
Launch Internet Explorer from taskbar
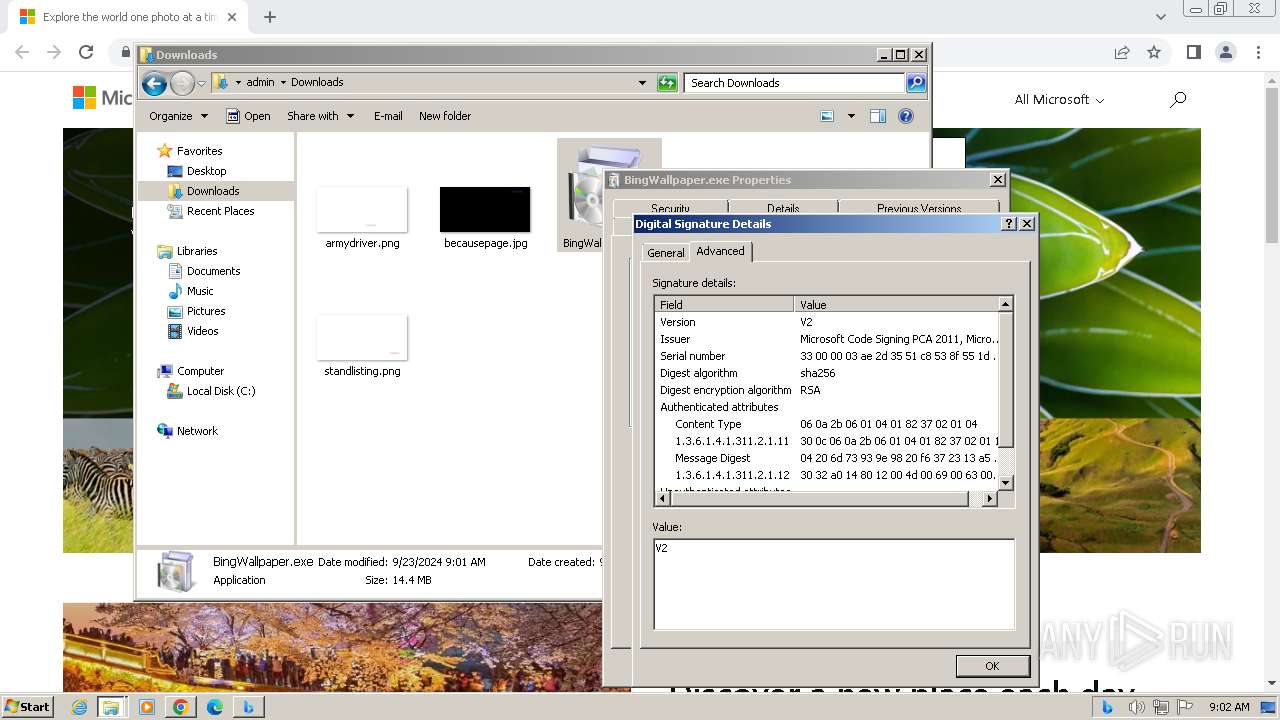pos(80,707)
